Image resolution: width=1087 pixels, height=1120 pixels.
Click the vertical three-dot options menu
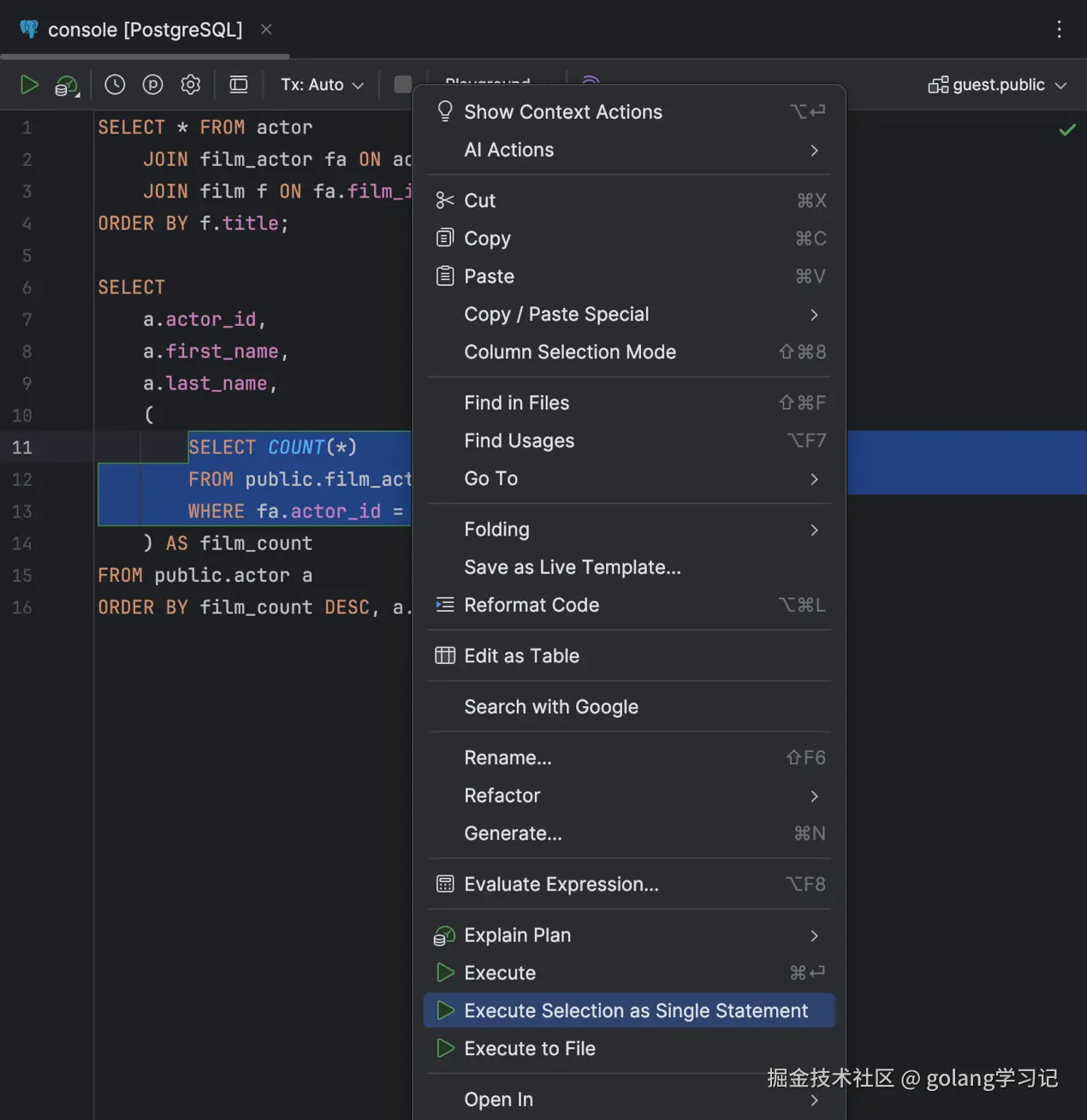1059,29
